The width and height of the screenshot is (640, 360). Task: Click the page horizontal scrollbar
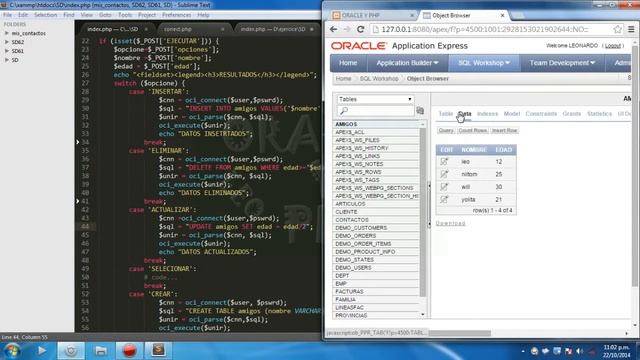coord(459,333)
